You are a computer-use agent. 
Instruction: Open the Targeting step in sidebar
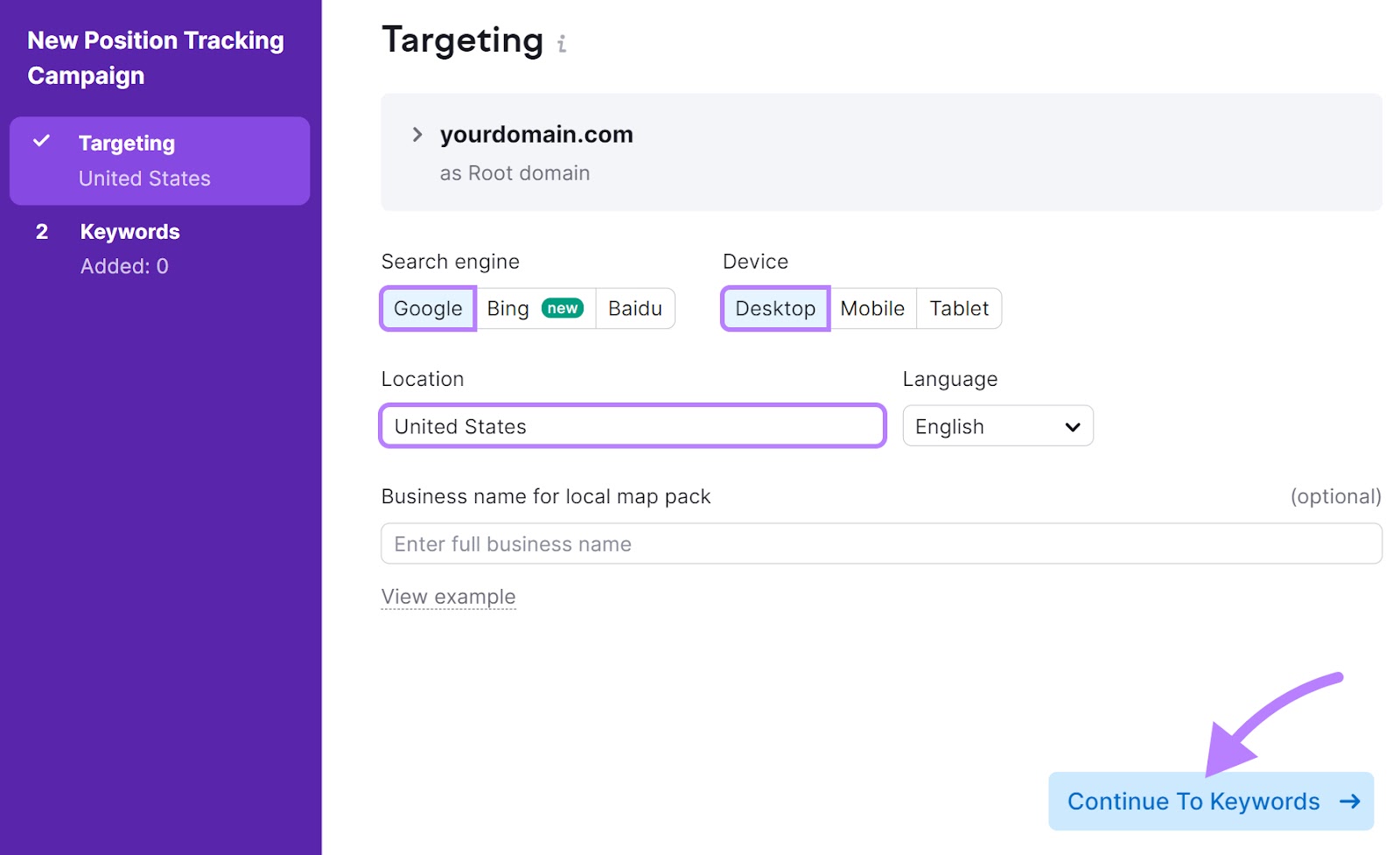[159, 161]
